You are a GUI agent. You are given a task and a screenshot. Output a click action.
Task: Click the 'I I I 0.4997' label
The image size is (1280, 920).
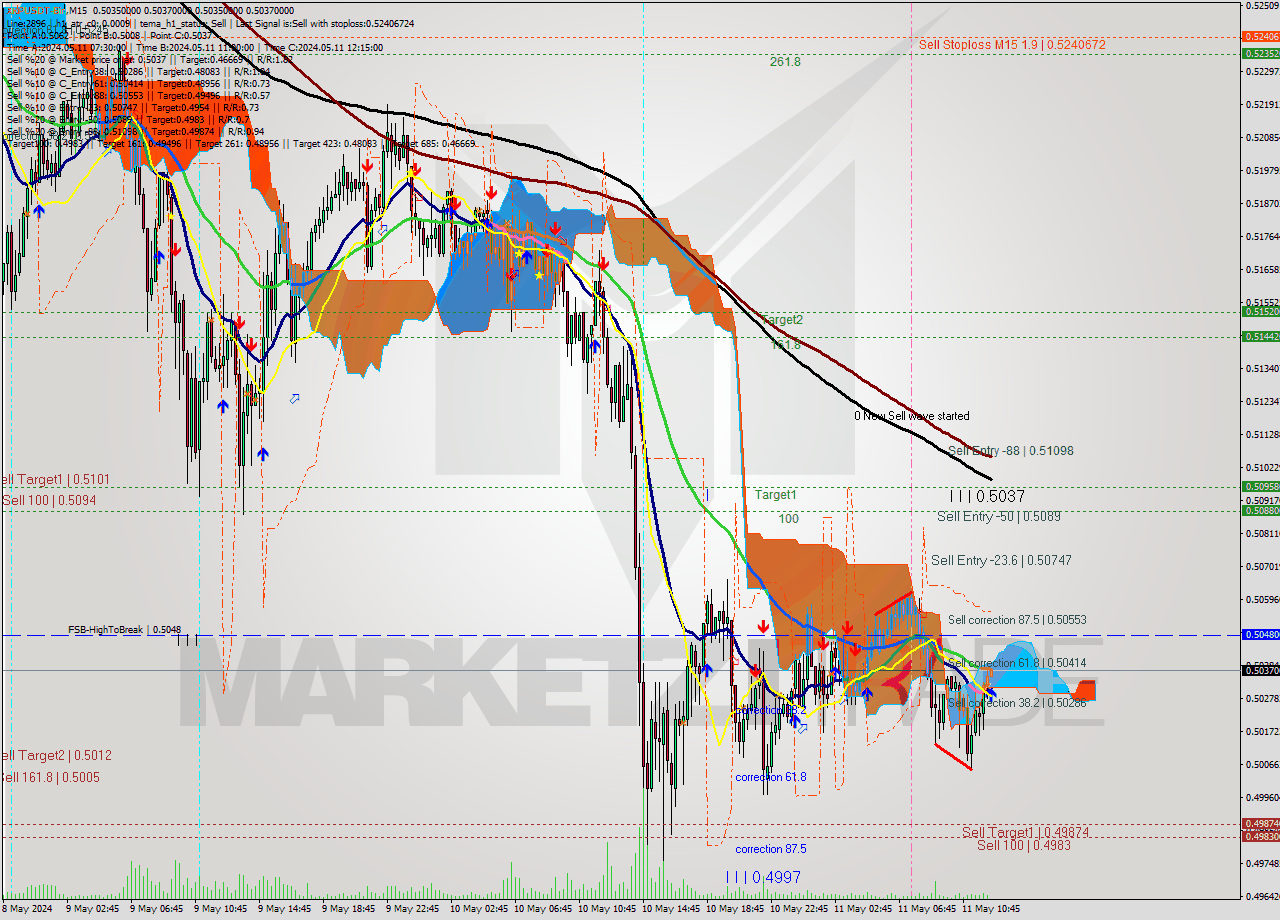pyautogui.click(x=764, y=877)
